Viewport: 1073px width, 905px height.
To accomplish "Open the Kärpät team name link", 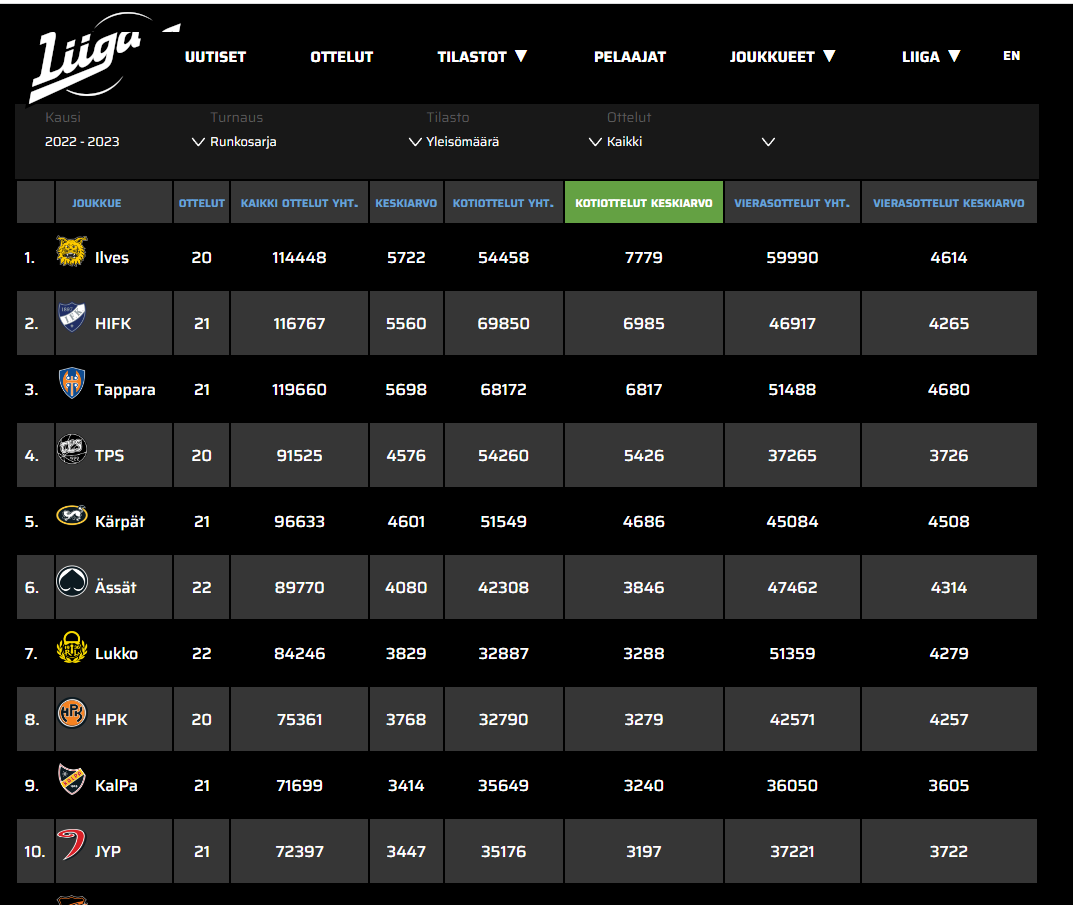I will pyautogui.click(x=120, y=522).
